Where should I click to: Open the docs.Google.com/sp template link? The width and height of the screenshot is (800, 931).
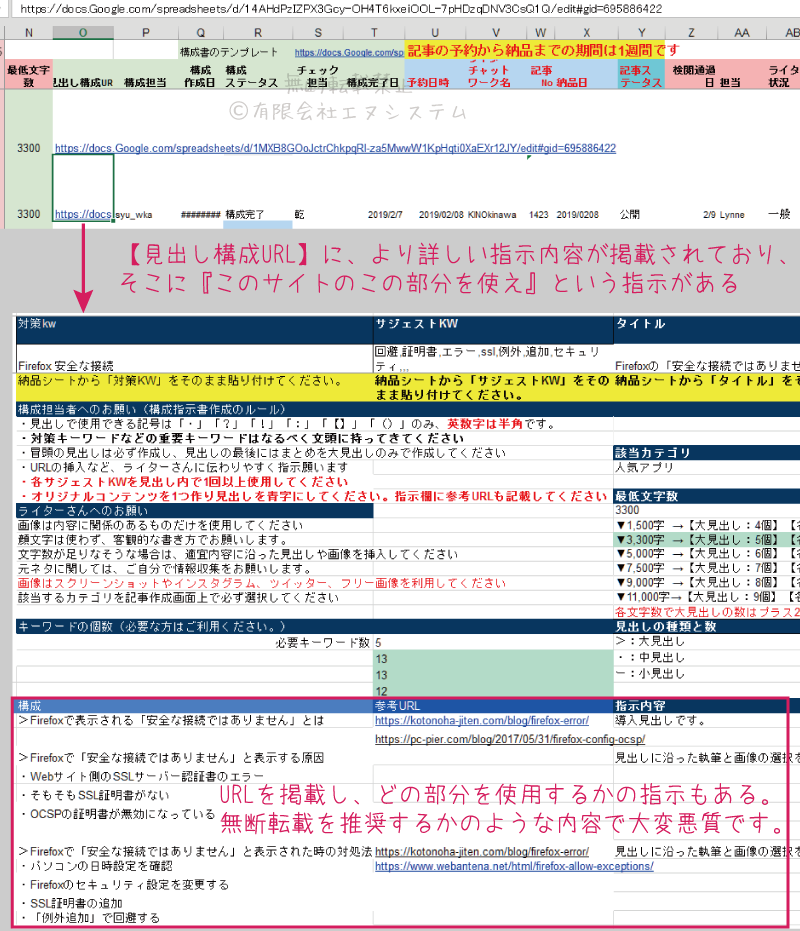click(x=349, y=52)
